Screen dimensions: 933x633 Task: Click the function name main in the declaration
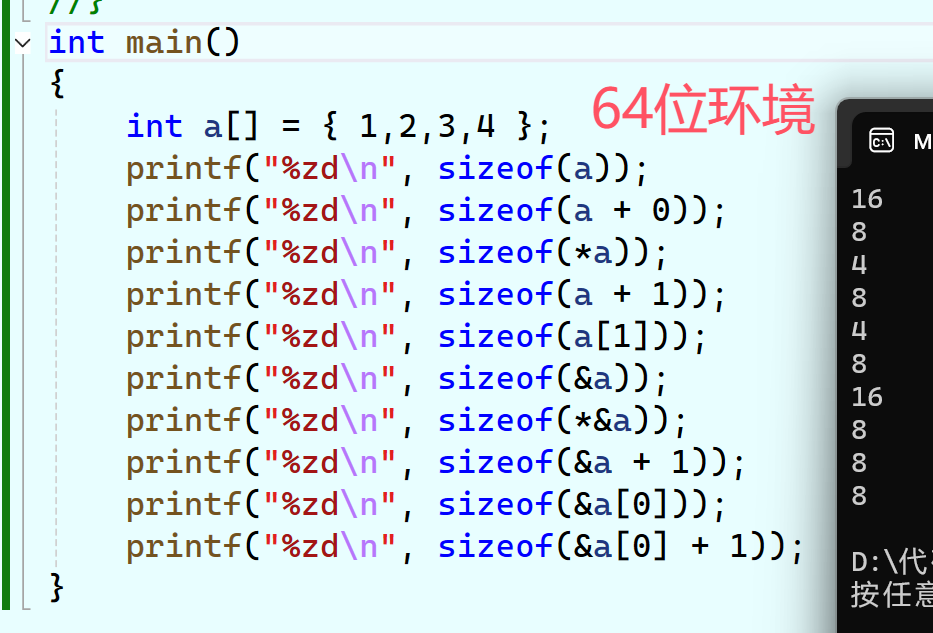coord(163,42)
